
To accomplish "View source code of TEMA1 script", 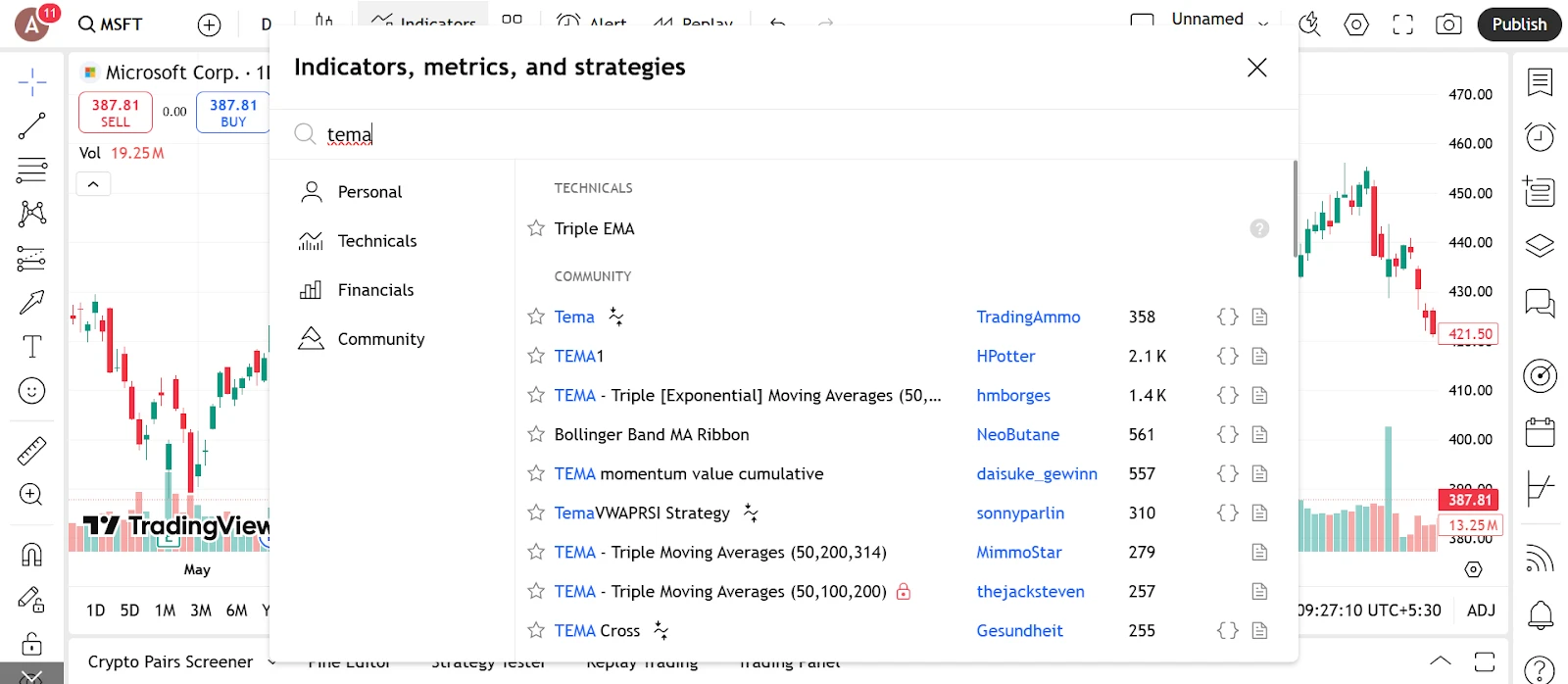I will 1227,356.
